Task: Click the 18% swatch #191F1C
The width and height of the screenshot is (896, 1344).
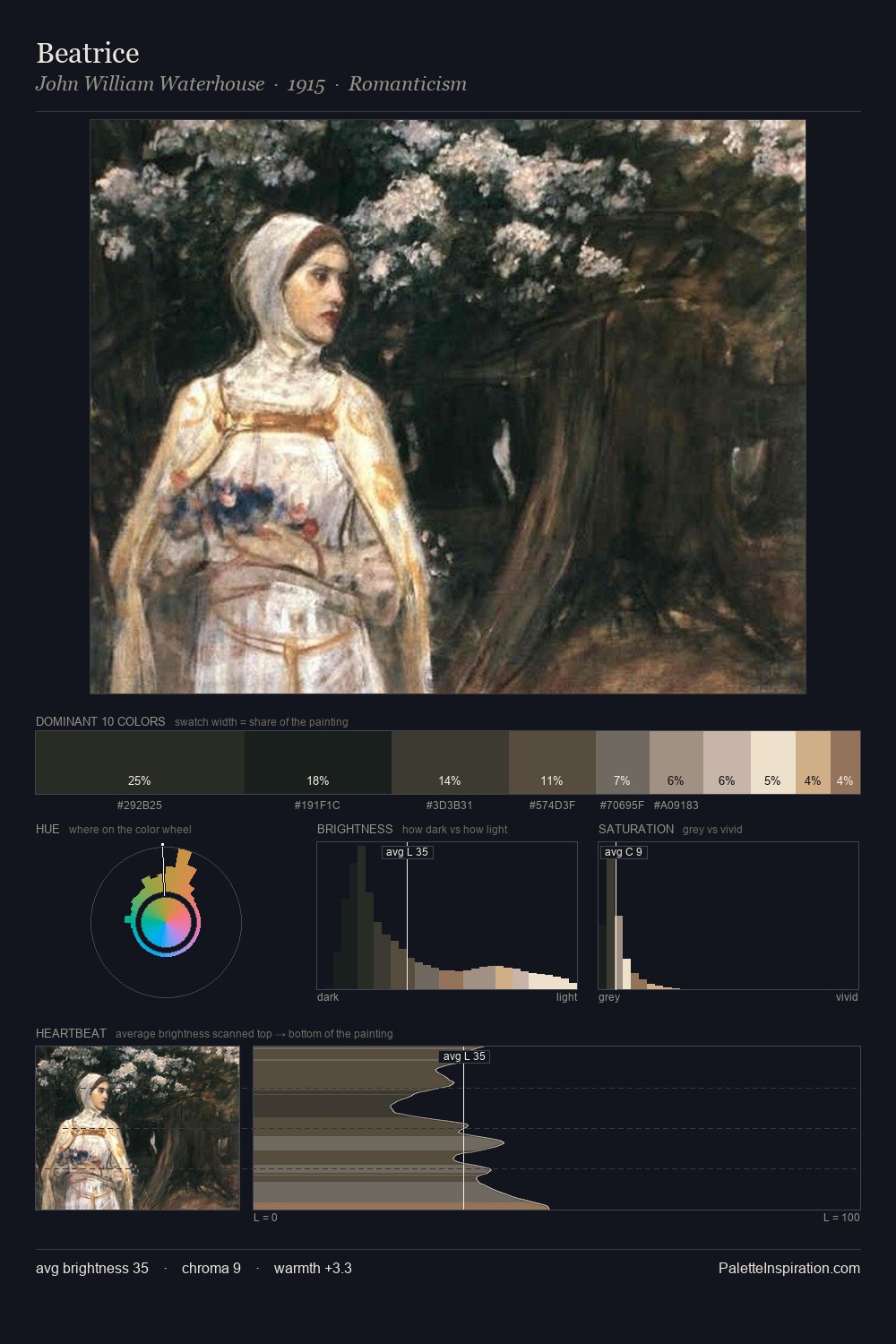Action: coord(318,762)
